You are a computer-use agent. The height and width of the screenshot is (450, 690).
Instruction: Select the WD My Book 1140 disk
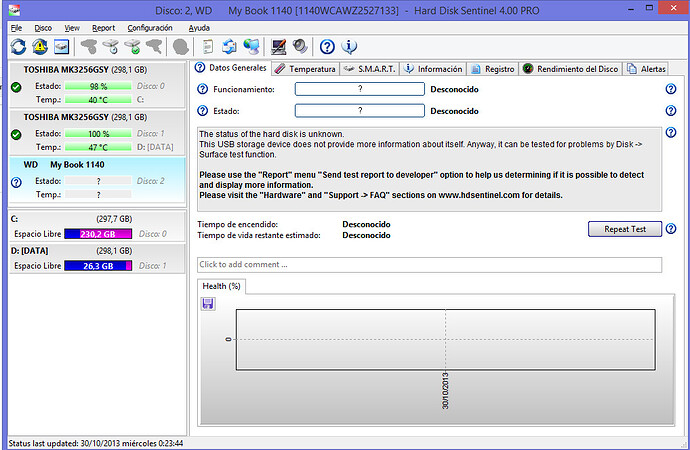click(x=97, y=180)
